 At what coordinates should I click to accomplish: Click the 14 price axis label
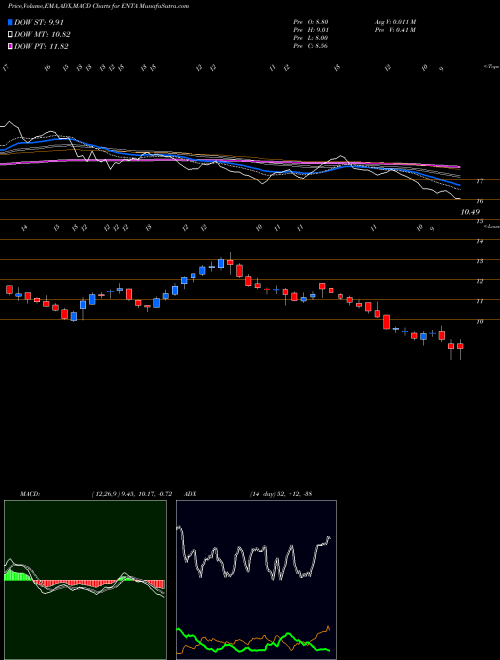pos(479,241)
